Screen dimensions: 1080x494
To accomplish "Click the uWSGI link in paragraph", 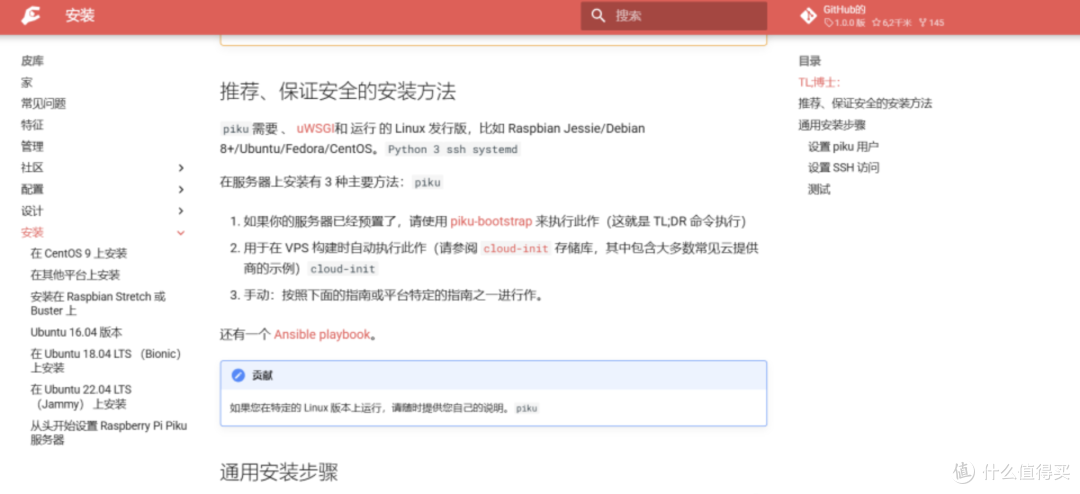I will coord(315,128).
